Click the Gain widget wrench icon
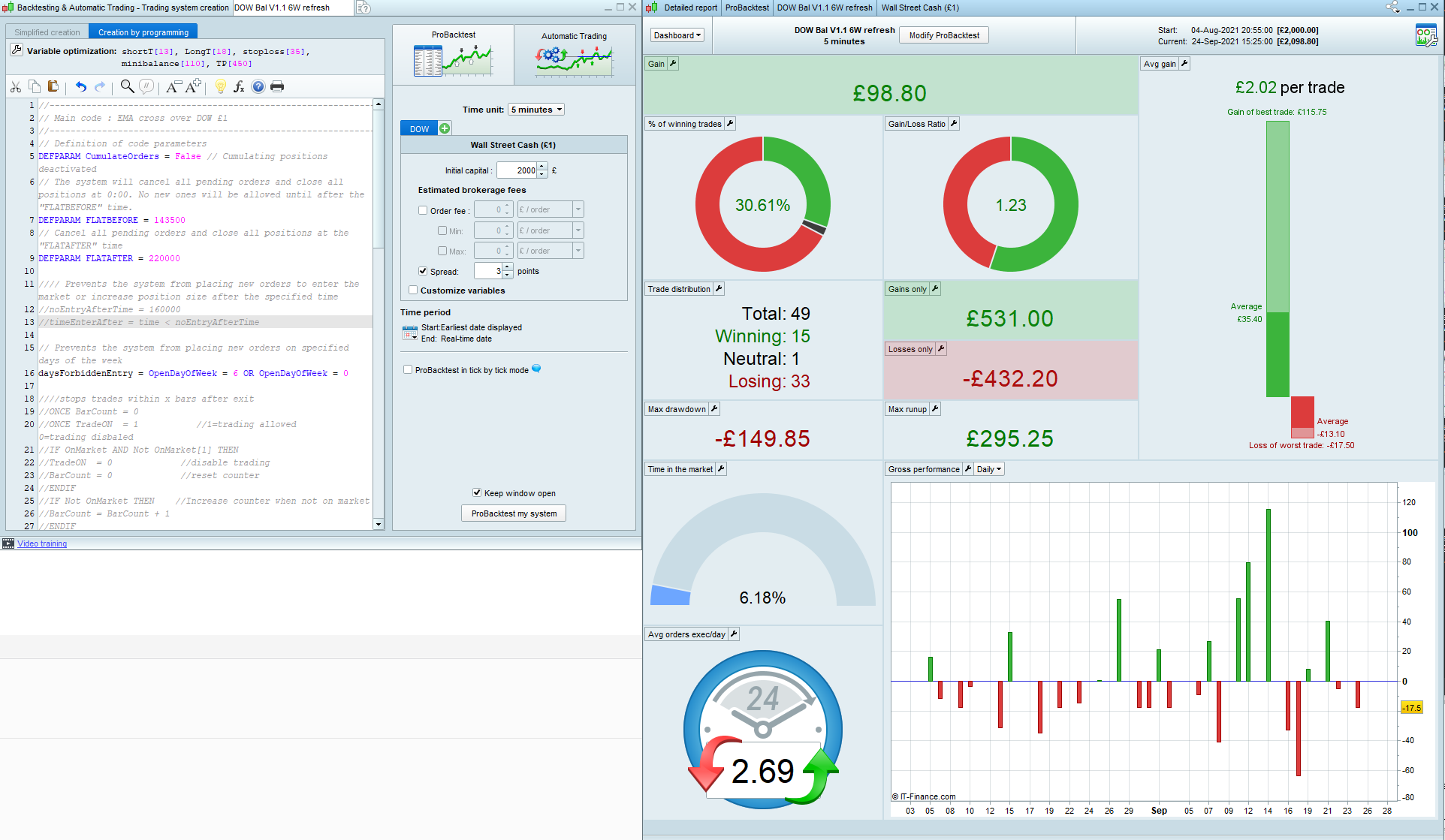 pyautogui.click(x=673, y=64)
